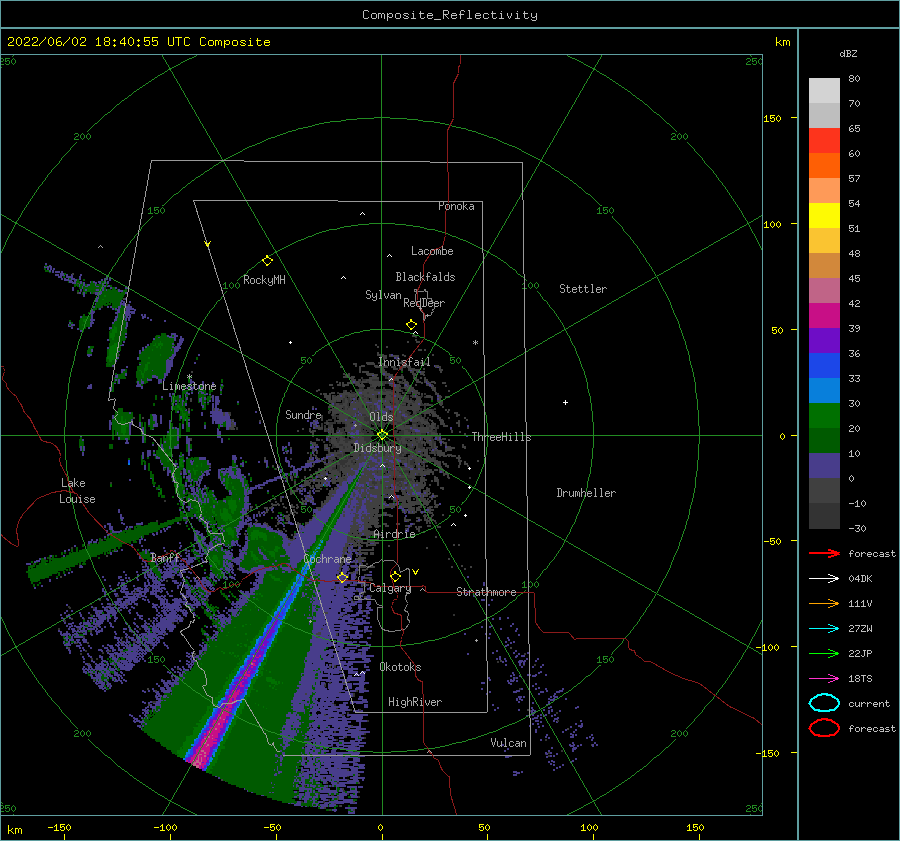This screenshot has height=841, width=900.
Task: Click the white plus marker near Drumheller
Action: (565, 402)
